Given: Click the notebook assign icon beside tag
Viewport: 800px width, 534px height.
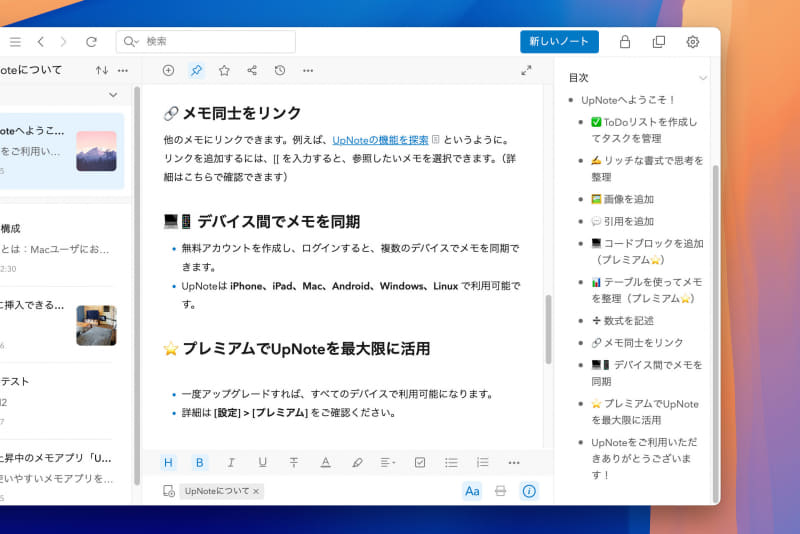Looking at the screenshot, I should pyautogui.click(x=169, y=491).
